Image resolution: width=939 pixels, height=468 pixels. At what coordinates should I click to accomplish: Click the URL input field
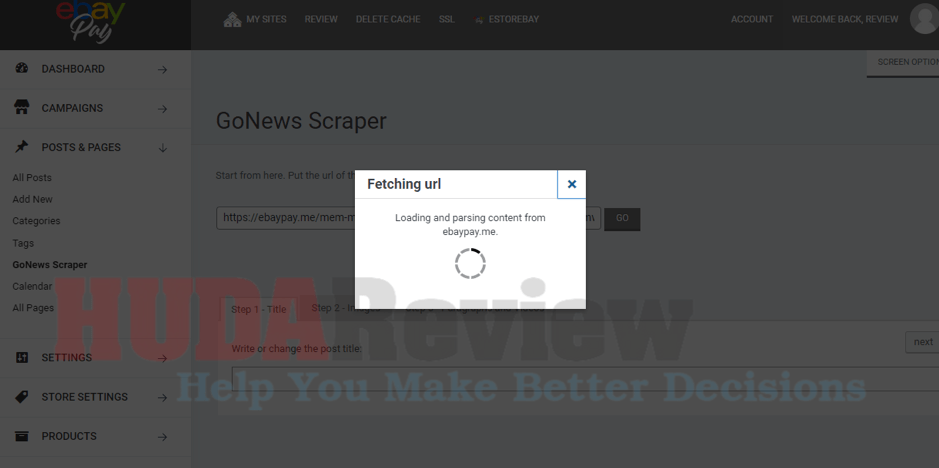[x=408, y=218]
